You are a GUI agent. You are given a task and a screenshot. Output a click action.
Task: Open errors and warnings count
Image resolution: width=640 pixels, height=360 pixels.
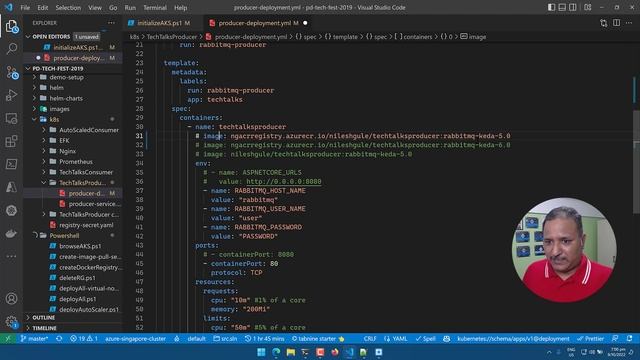click(x=84, y=339)
